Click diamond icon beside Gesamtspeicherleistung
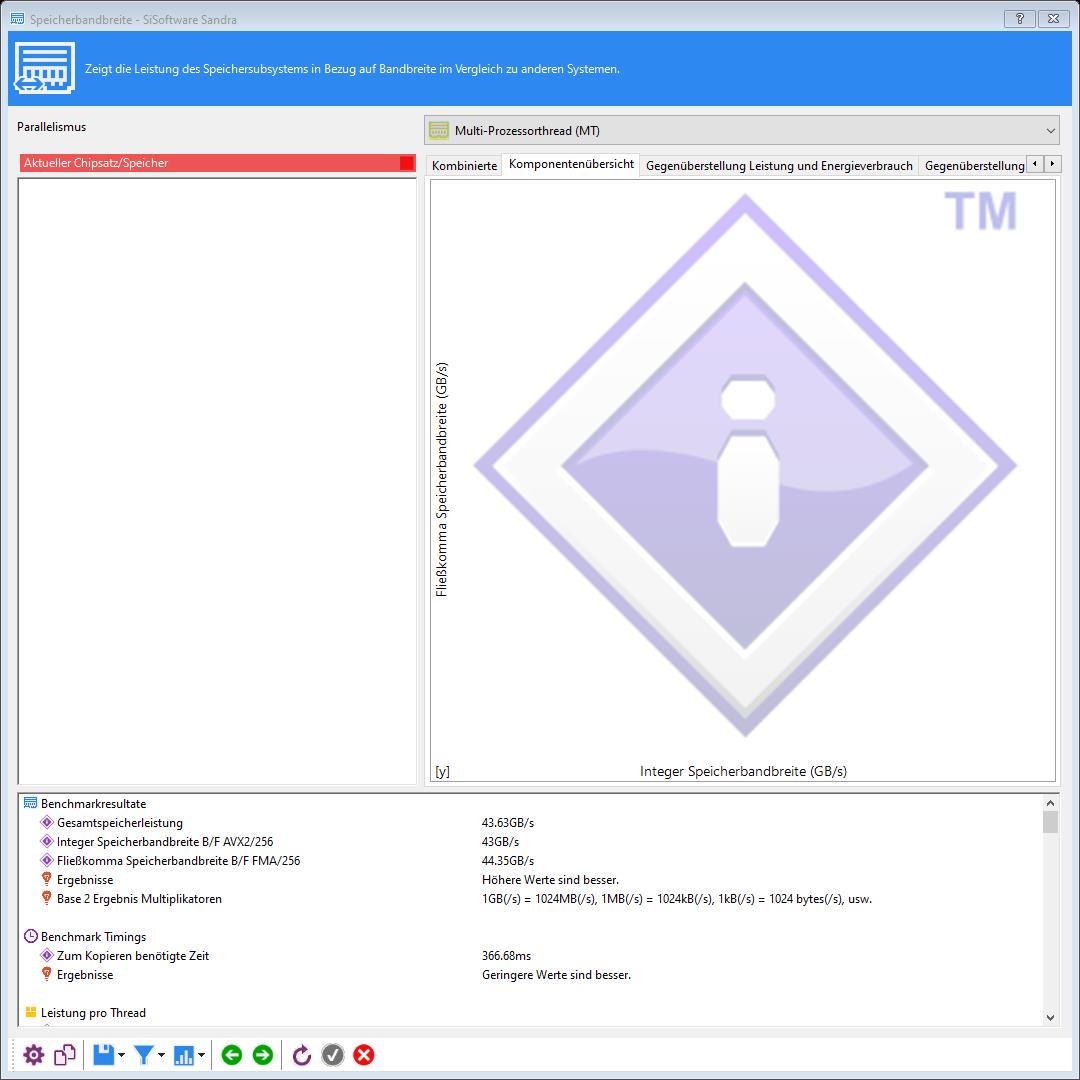 pyautogui.click(x=47, y=822)
